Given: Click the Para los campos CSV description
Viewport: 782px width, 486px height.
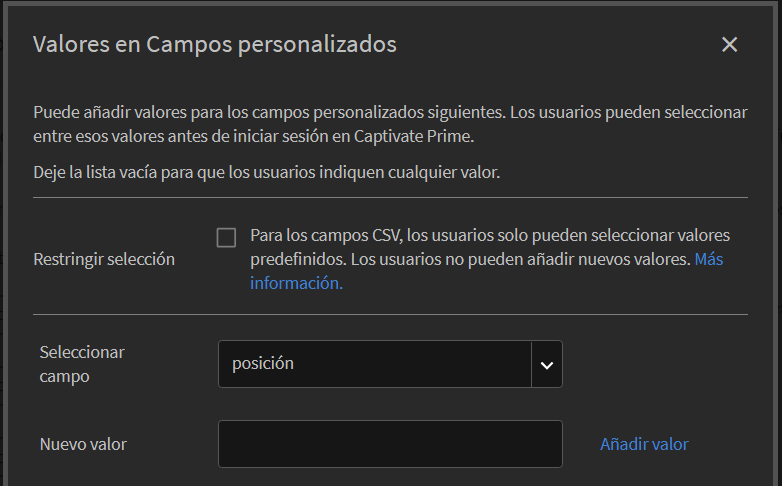Looking at the screenshot, I should (x=490, y=236).
